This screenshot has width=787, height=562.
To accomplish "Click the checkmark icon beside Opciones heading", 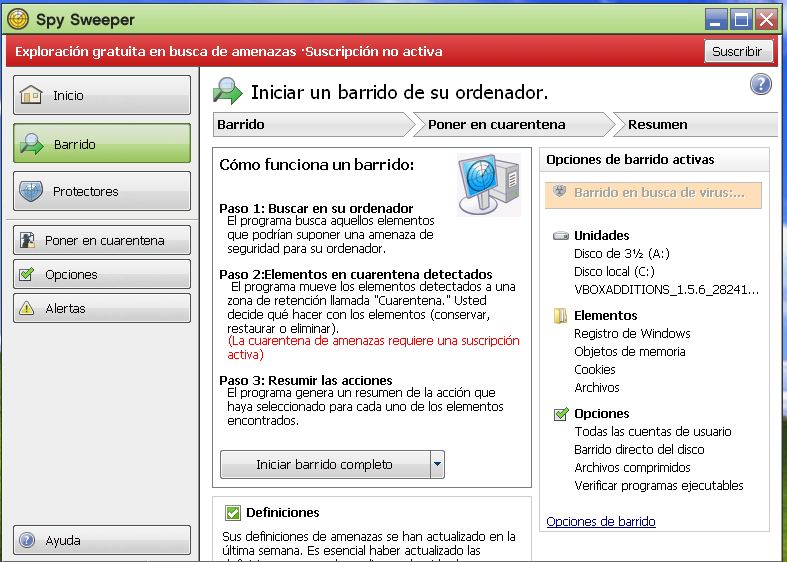I will (x=561, y=413).
